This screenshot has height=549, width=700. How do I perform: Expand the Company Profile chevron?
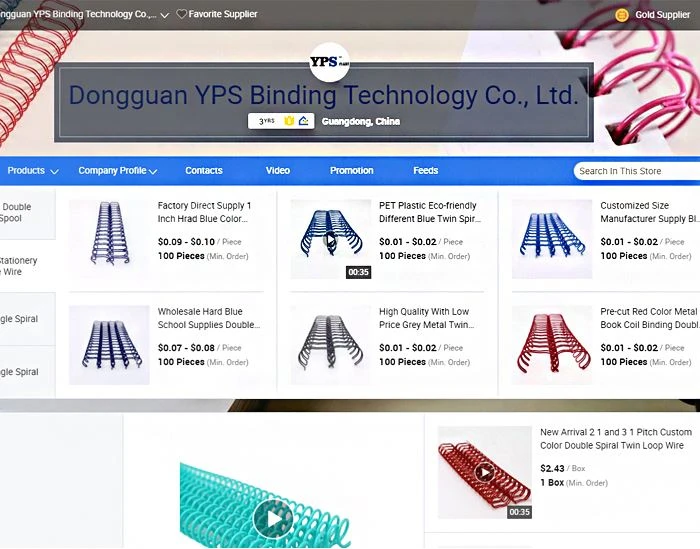[x=153, y=171]
